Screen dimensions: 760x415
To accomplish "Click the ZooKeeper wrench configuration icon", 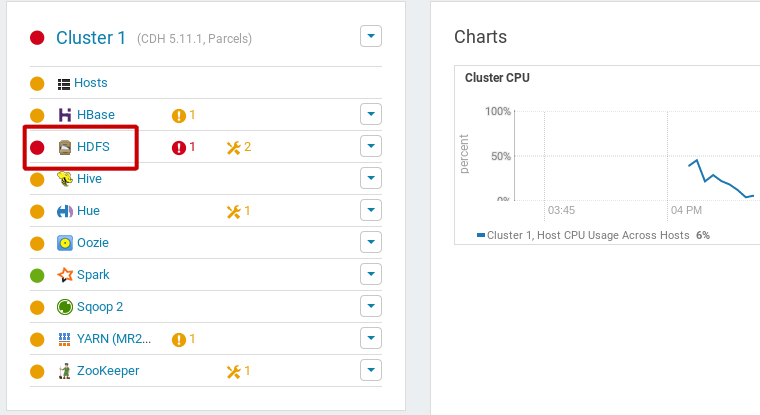I will pos(234,371).
